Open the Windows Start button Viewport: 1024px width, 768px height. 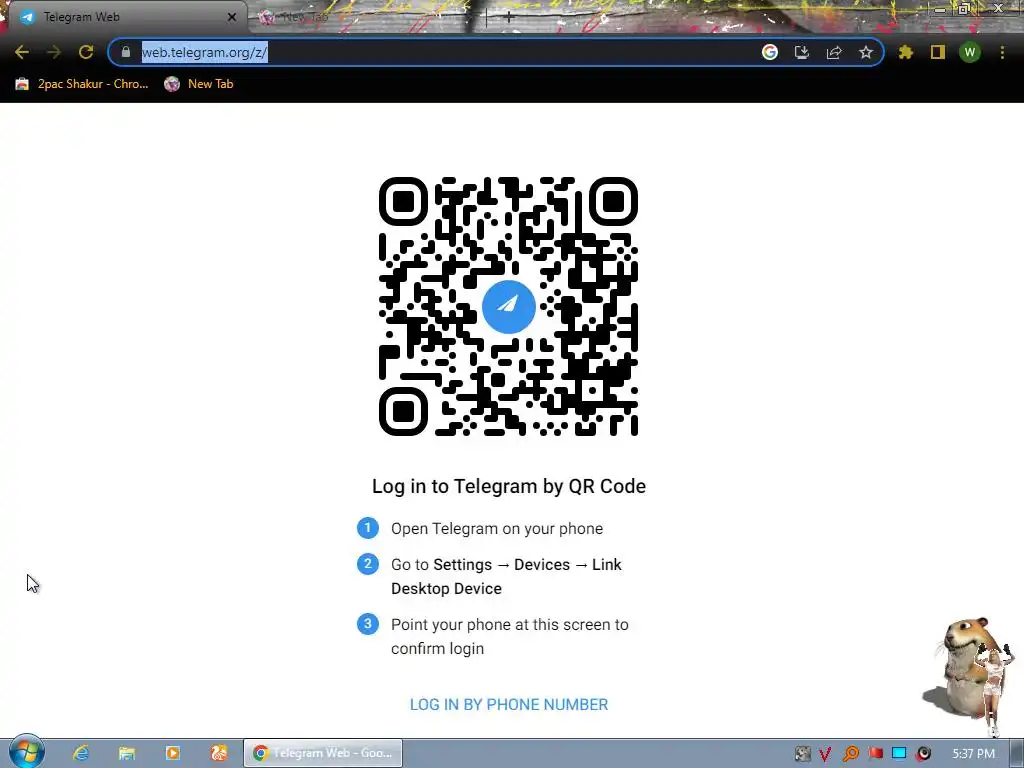(26, 752)
